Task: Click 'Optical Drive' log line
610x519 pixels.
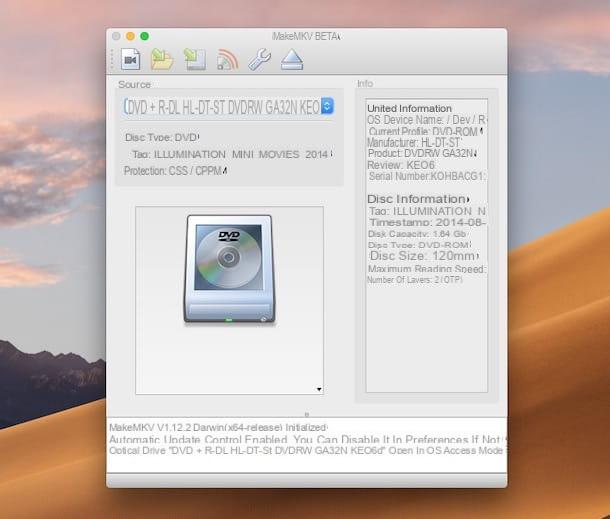Action: point(307,451)
